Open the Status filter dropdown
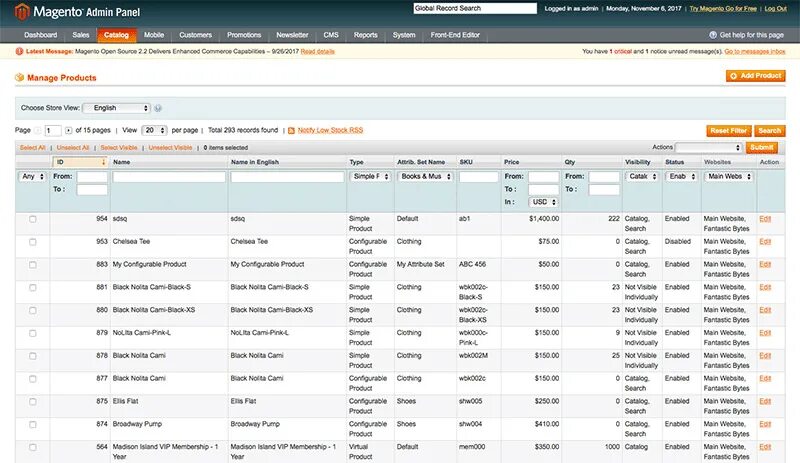This screenshot has width=800, height=463. pyautogui.click(x=682, y=177)
